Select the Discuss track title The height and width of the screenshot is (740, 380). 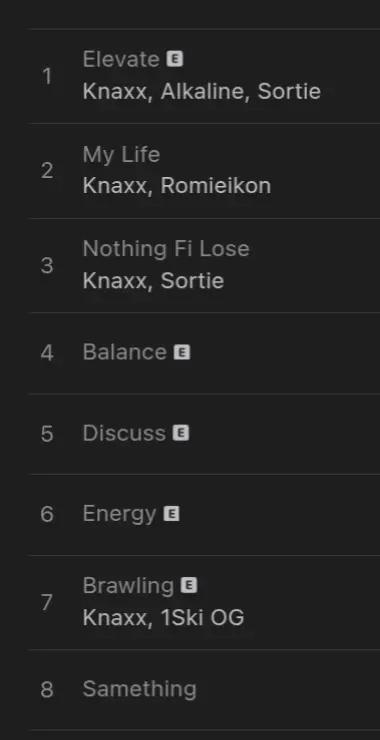pyautogui.click(x=124, y=433)
